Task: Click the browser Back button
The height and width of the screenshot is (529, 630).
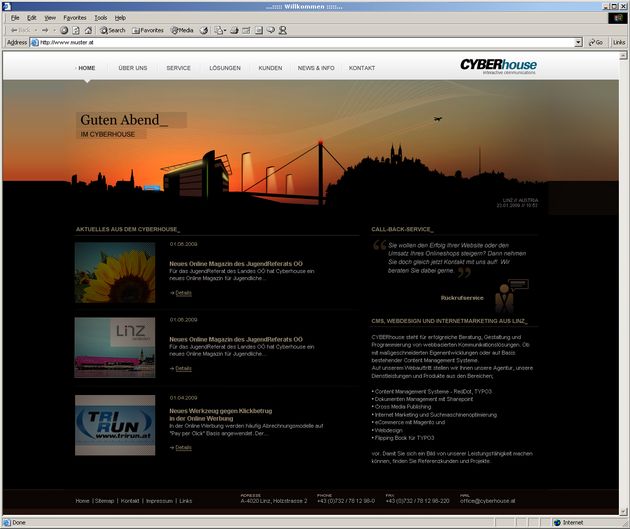Action: pyautogui.click(x=16, y=30)
